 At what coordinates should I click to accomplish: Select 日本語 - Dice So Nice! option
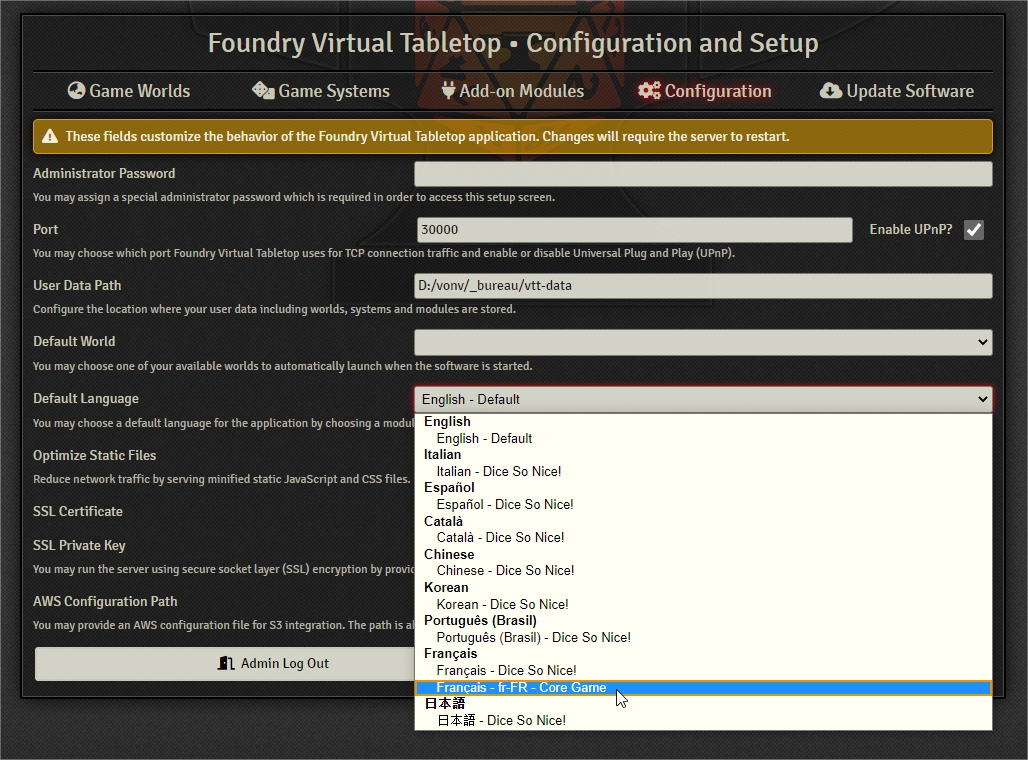tap(703, 720)
